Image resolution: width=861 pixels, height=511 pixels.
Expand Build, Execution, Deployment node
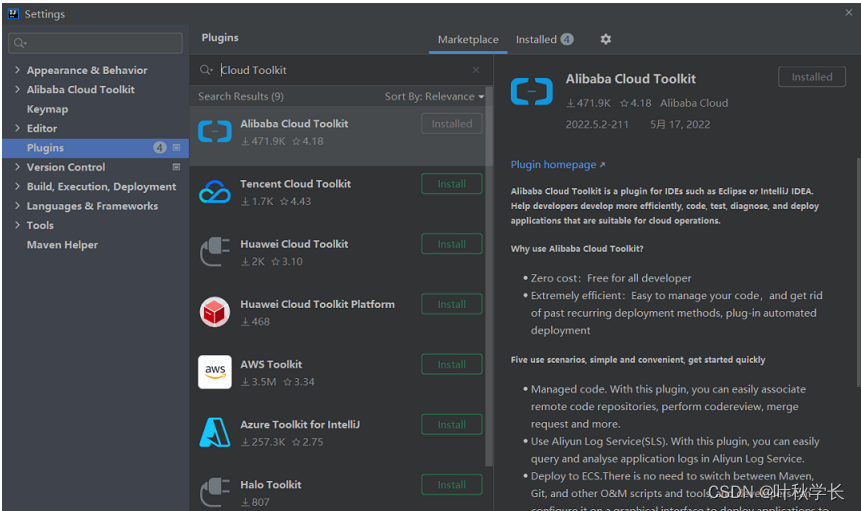17,186
